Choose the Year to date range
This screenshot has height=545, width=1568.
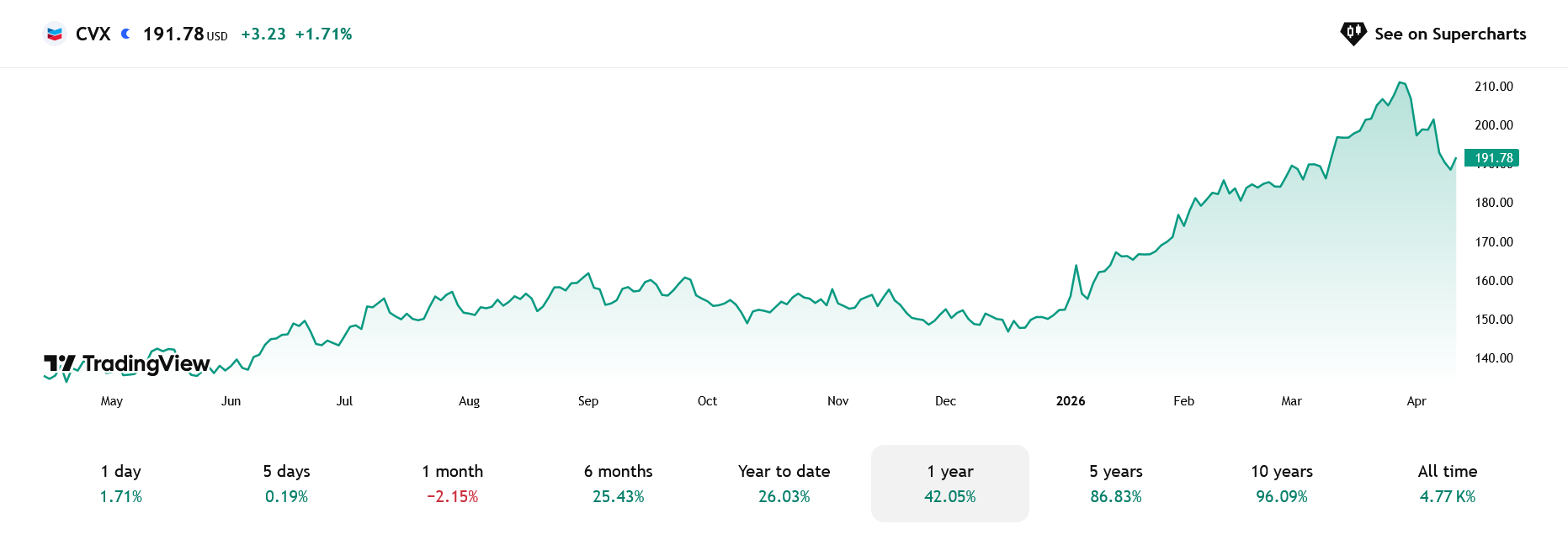(784, 484)
